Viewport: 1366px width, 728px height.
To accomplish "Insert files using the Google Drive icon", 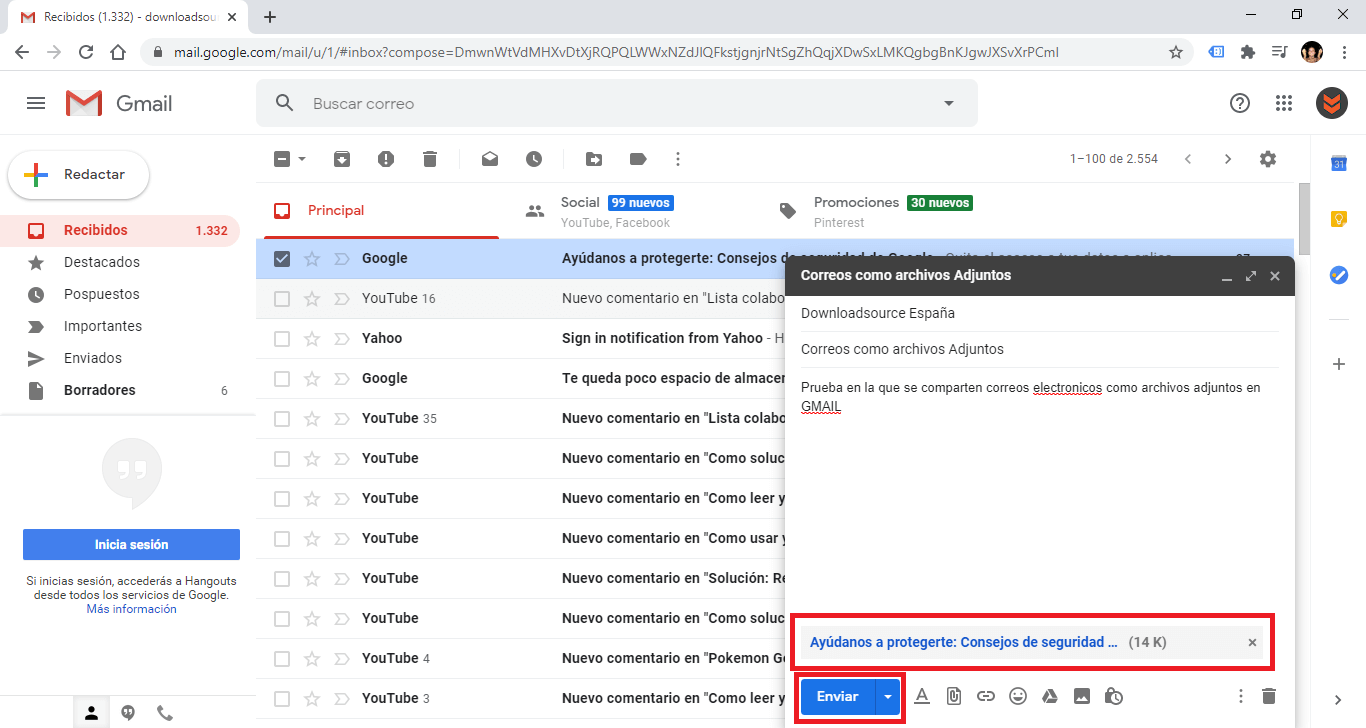I will [x=1050, y=696].
